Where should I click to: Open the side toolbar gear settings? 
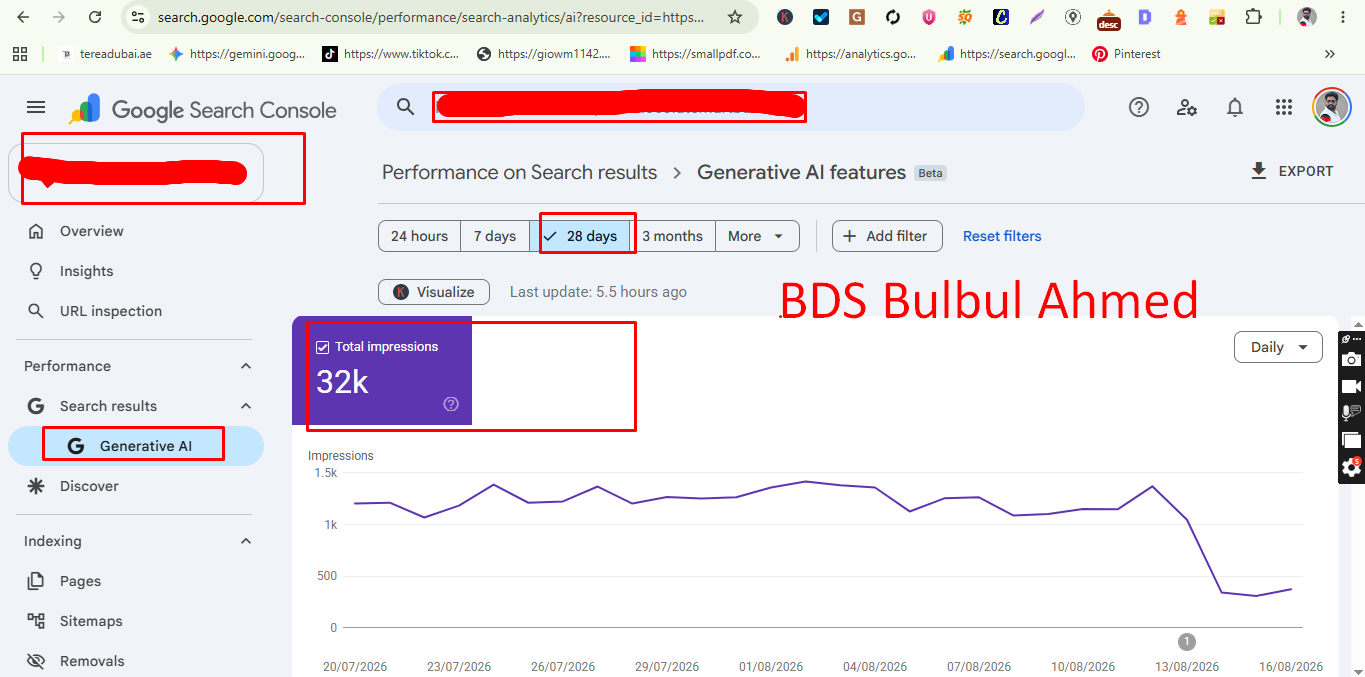tap(1351, 467)
